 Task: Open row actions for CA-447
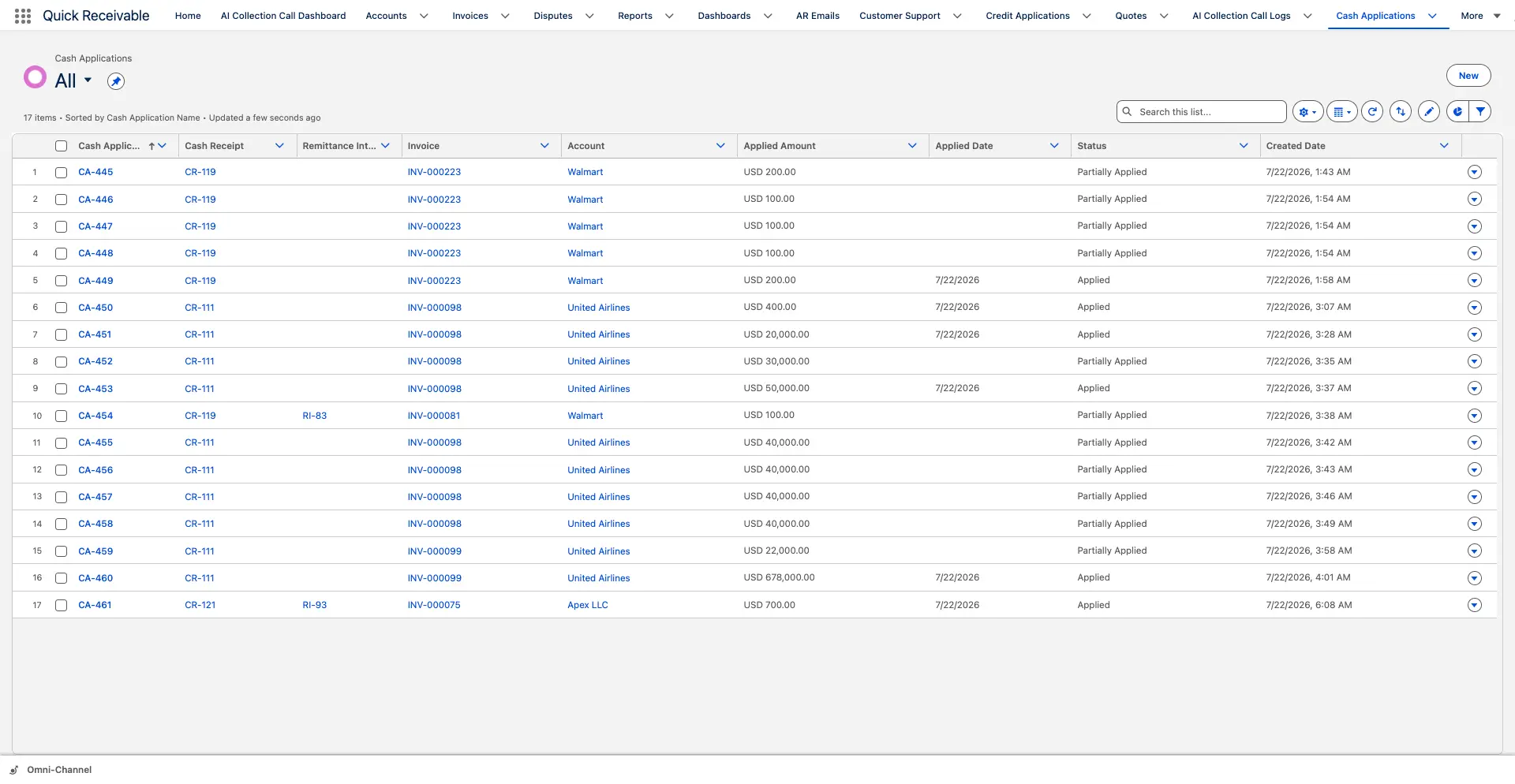point(1474,226)
